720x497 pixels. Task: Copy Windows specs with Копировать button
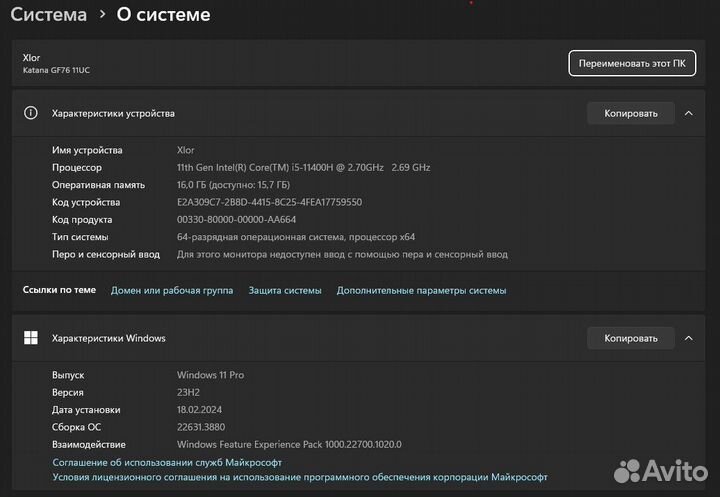coord(630,338)
